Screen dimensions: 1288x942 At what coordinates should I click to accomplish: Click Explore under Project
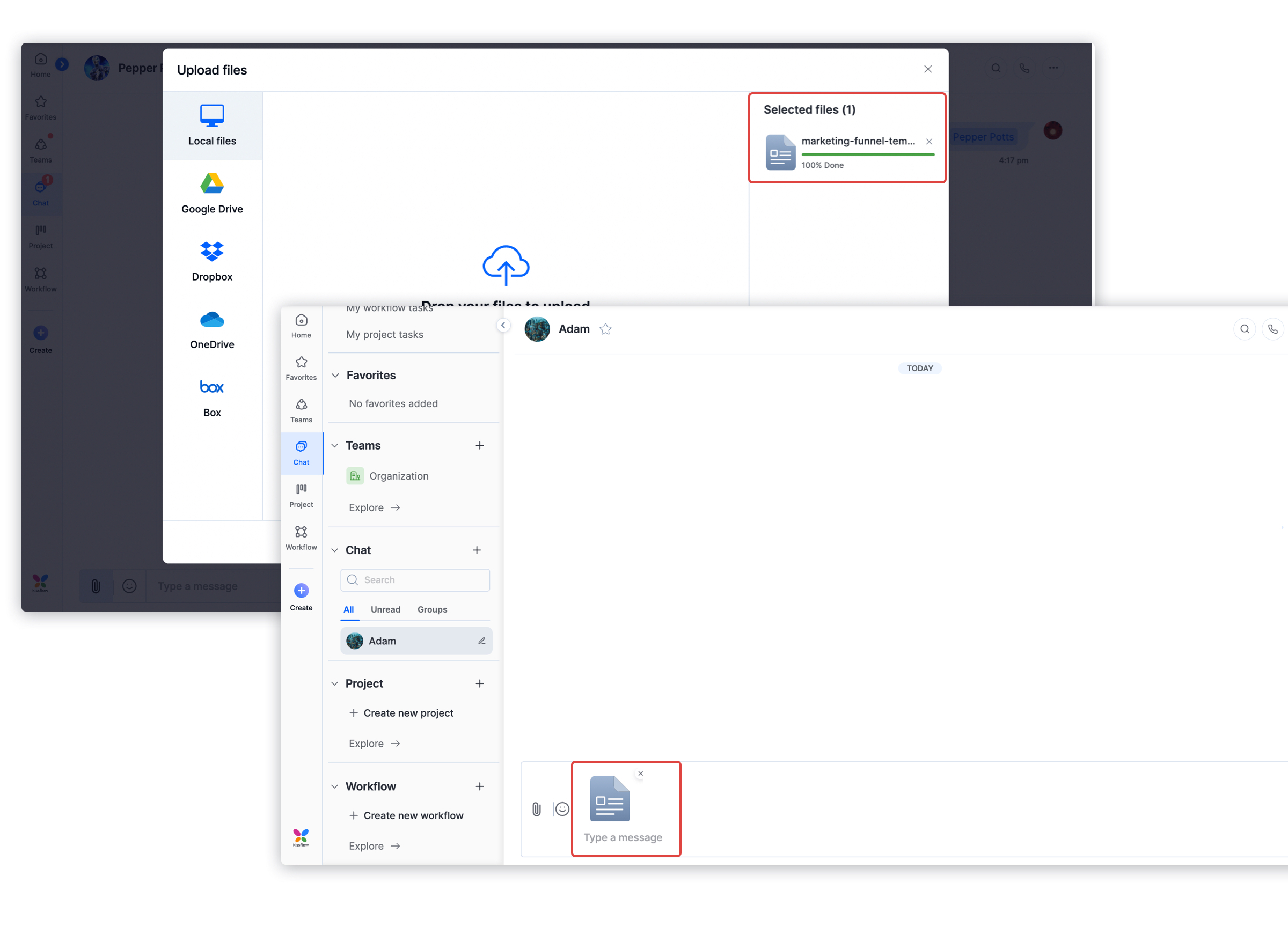click(x=374, y=744)
